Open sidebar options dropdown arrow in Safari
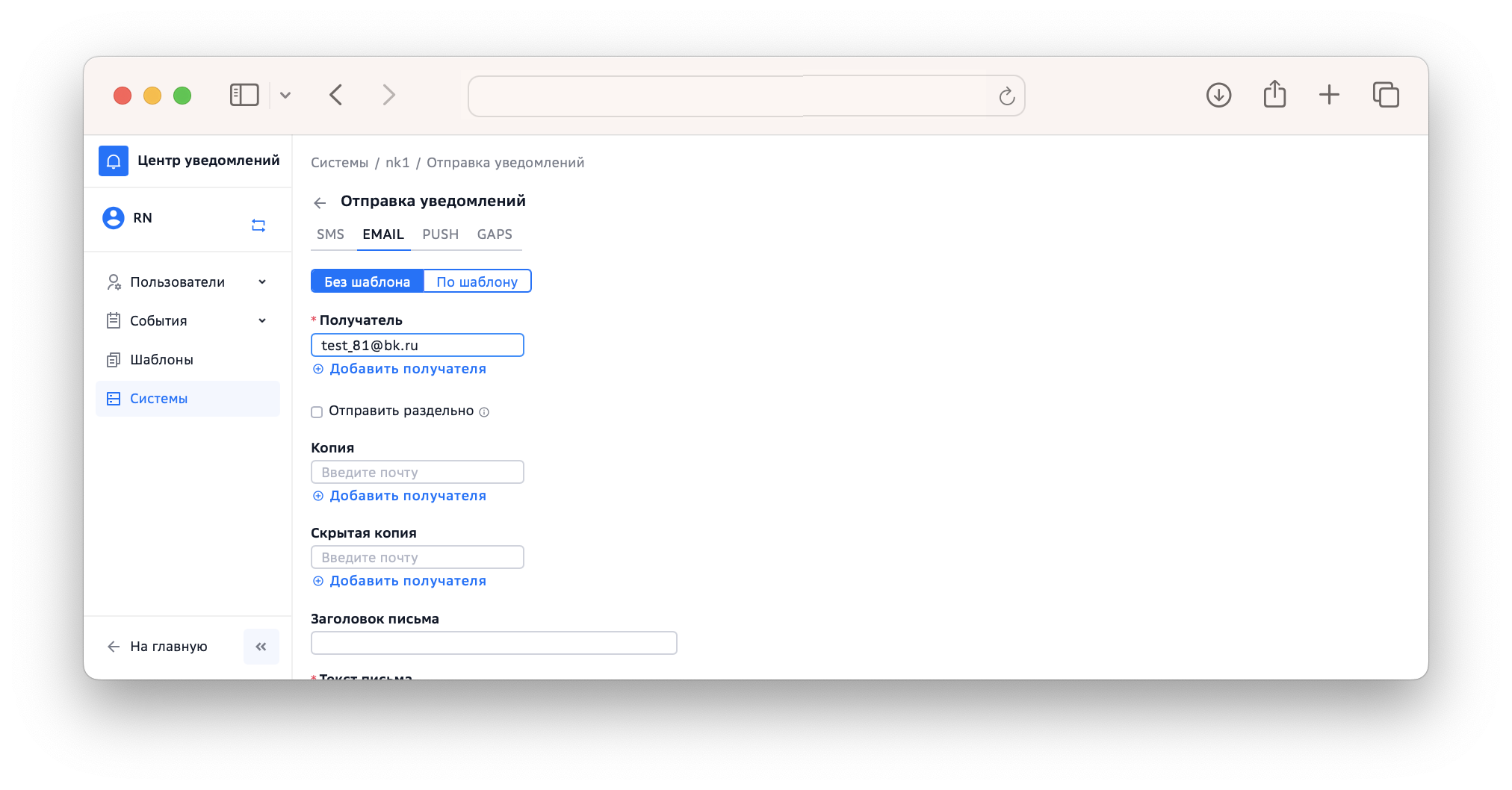This screenshot has width=1512, height=790. tap(285, 95)
